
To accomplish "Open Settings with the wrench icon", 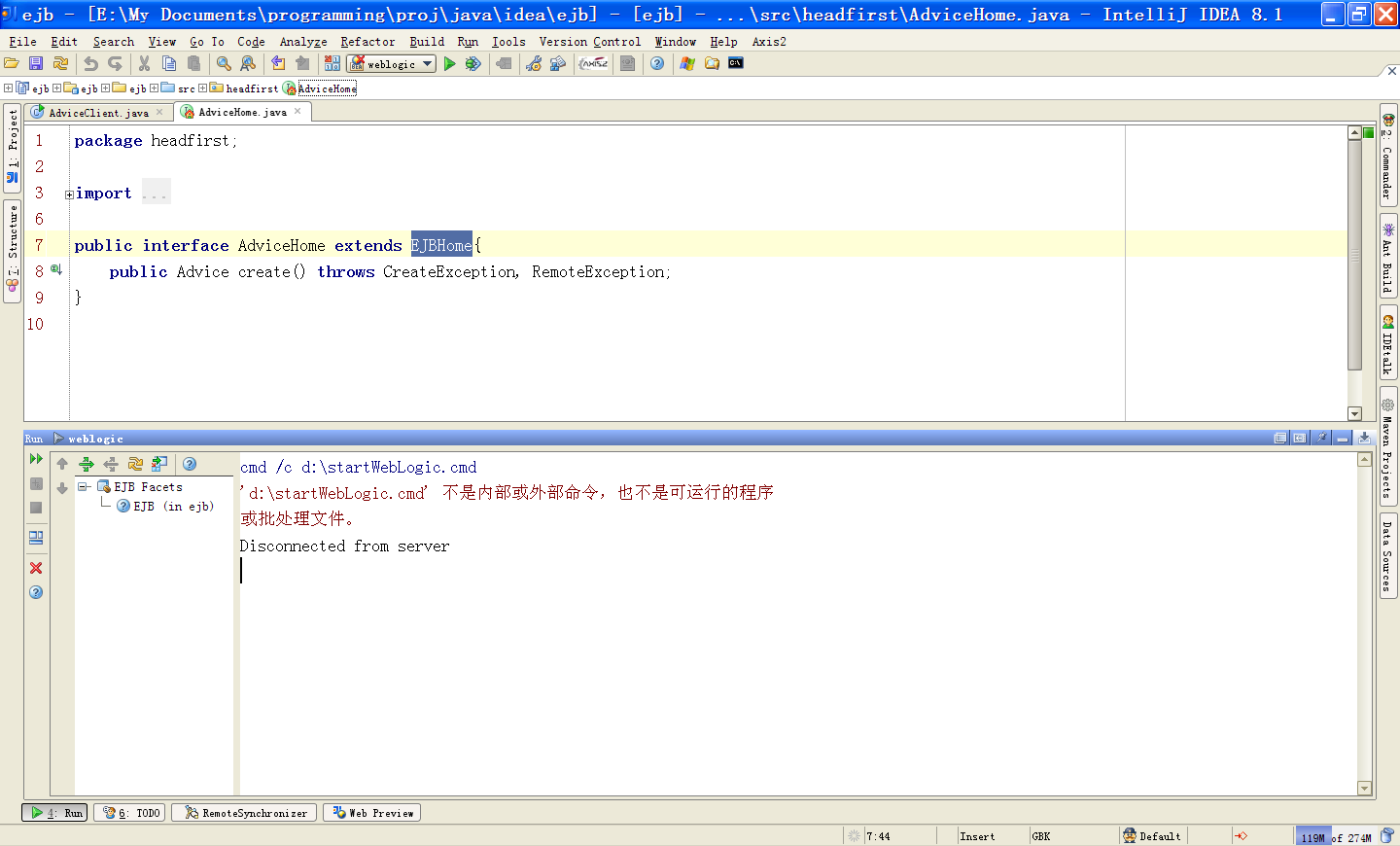I will point(534,63).
